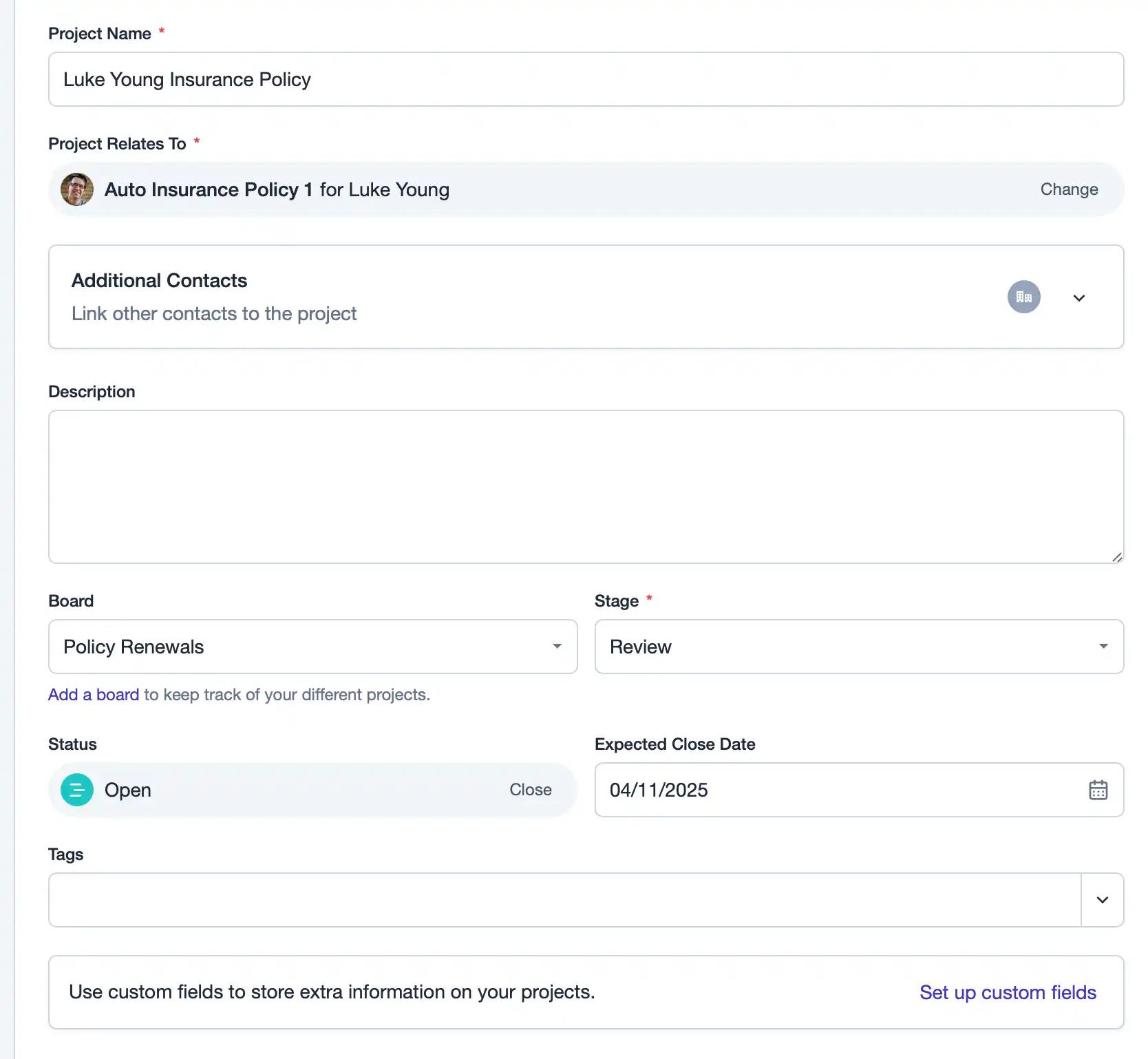Click inside the Tags input field
The width and height of the screenshot is (1148, 1059).
click(564, 900)
